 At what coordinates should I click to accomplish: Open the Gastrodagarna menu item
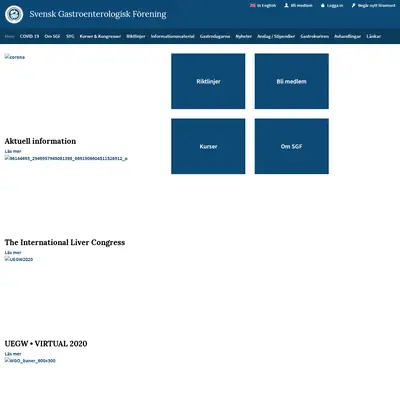point(215,36)
